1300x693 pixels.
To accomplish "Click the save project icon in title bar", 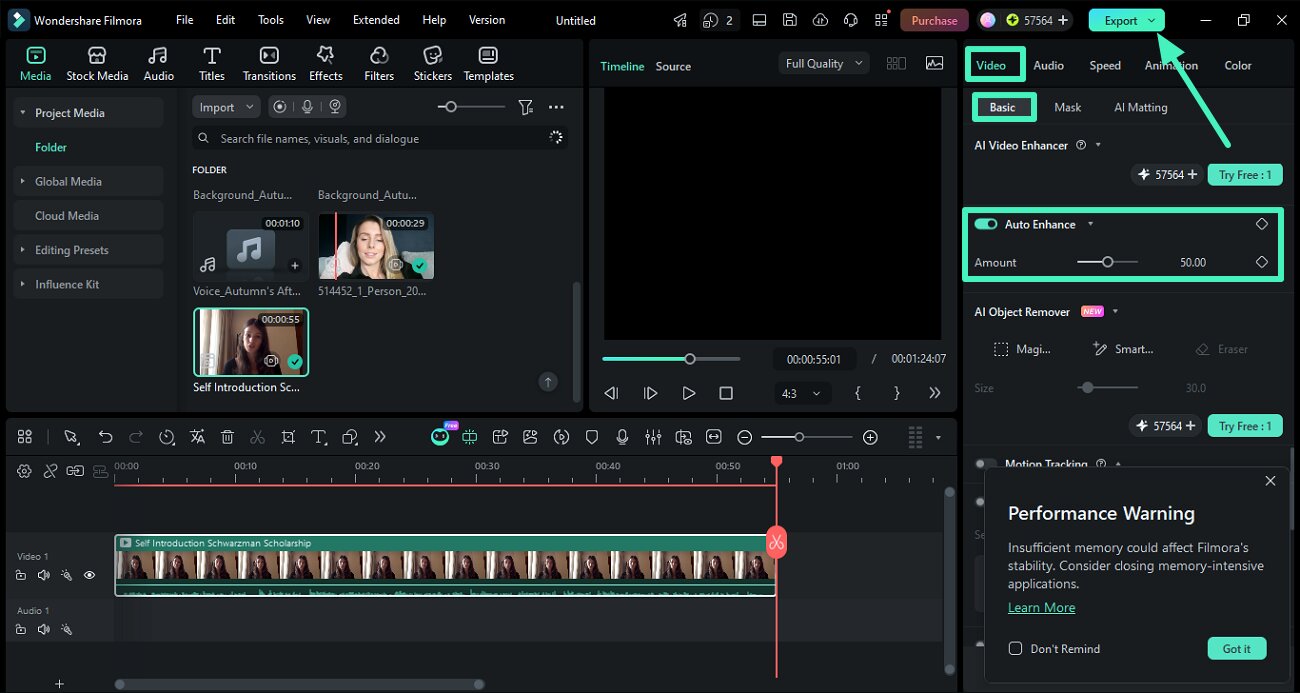I will coord(790,20).
